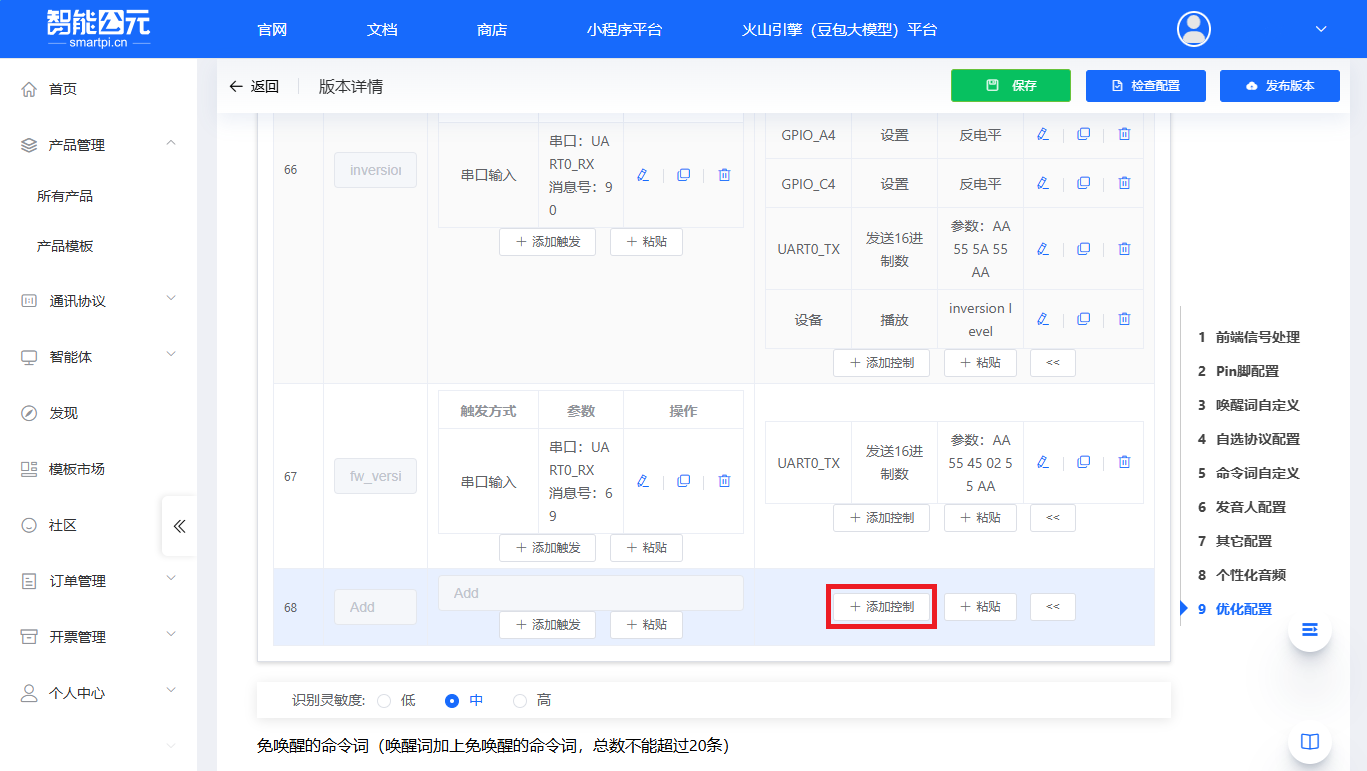Screen dimensions: 1367x771
Task: Delete the inversion level playback control row
Action: (x=1124, y=319)
